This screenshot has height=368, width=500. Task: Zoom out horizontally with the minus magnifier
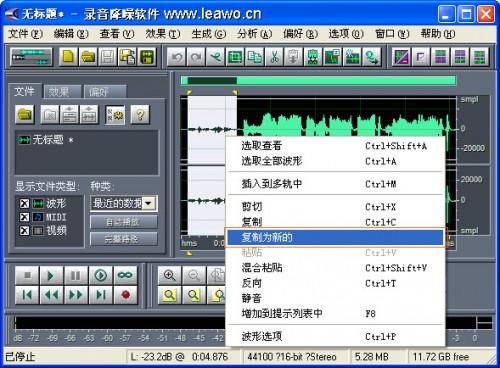coord(194,275)
